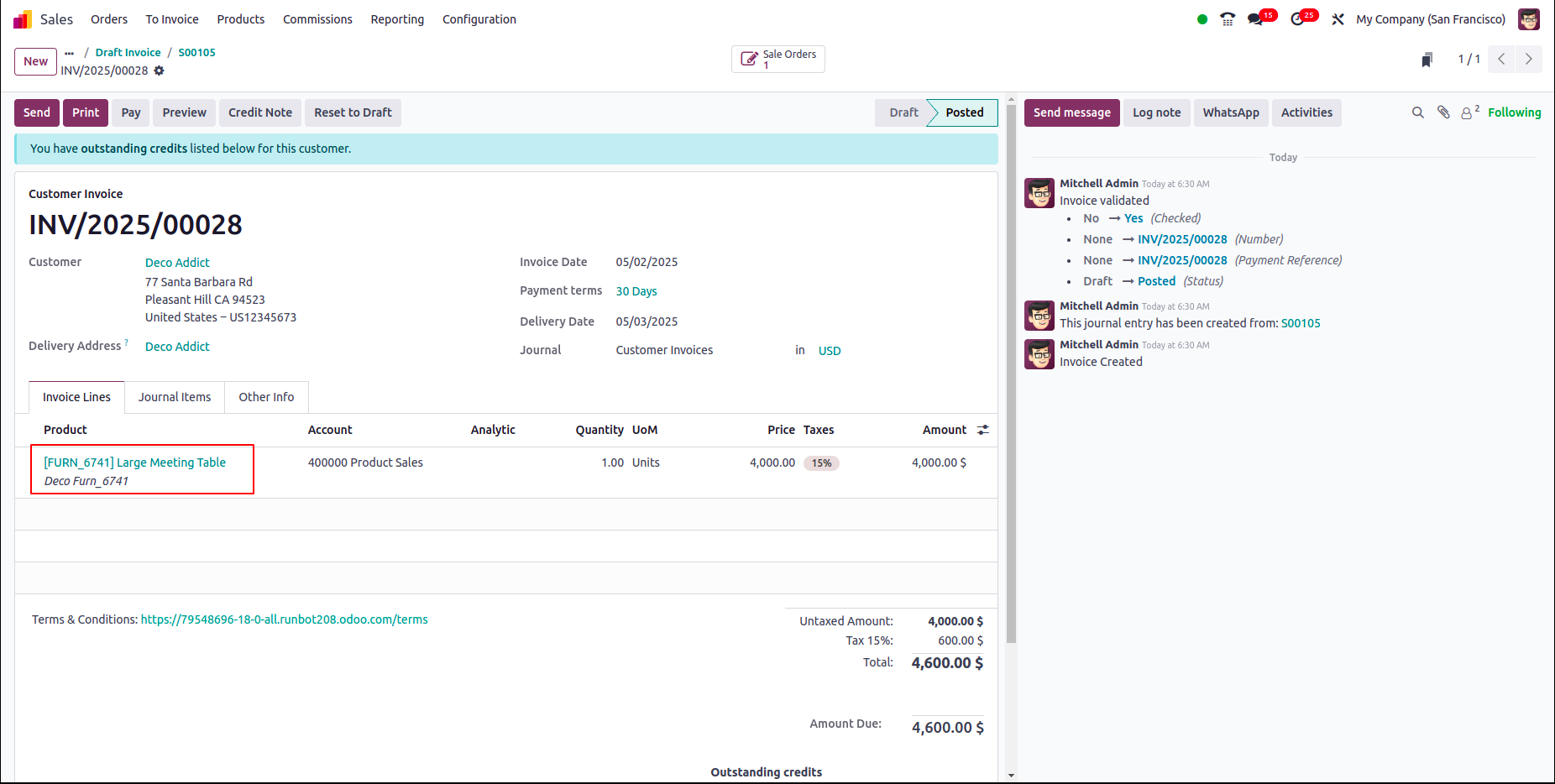Go to next record arrow
Screen dimensions: 1555x784
tap(1528, 59)
